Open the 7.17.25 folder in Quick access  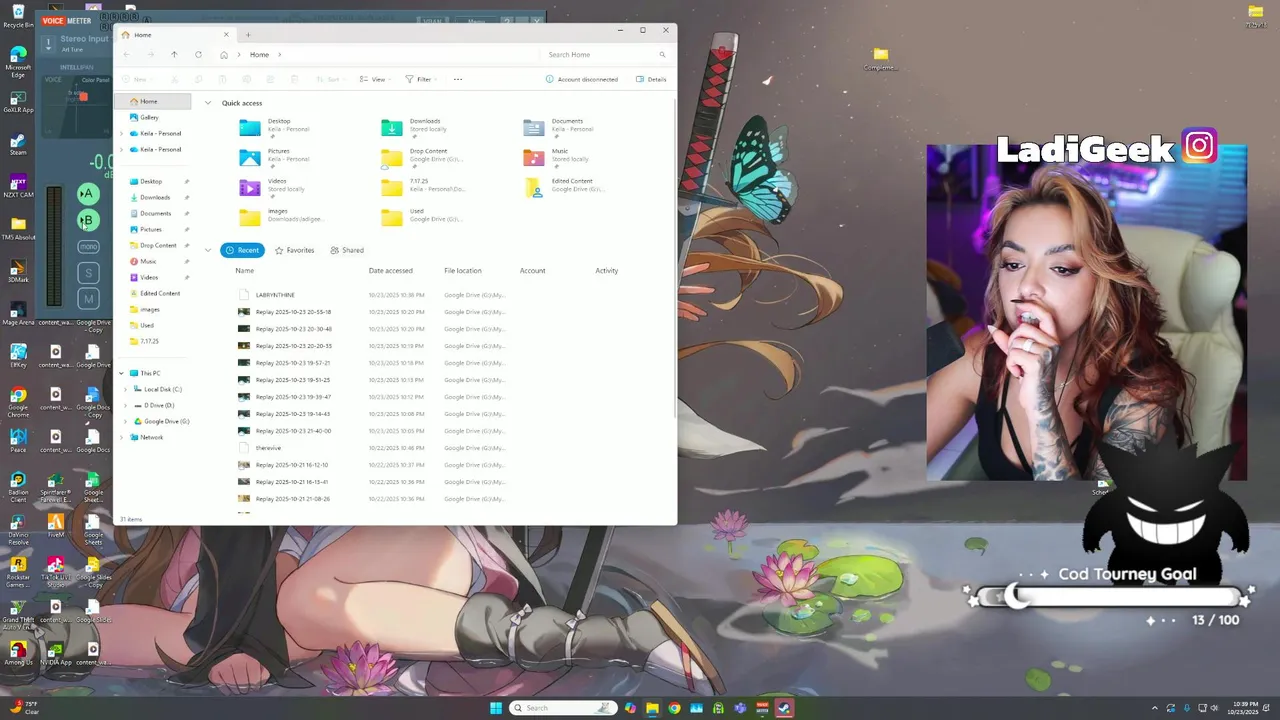point(422,187)
